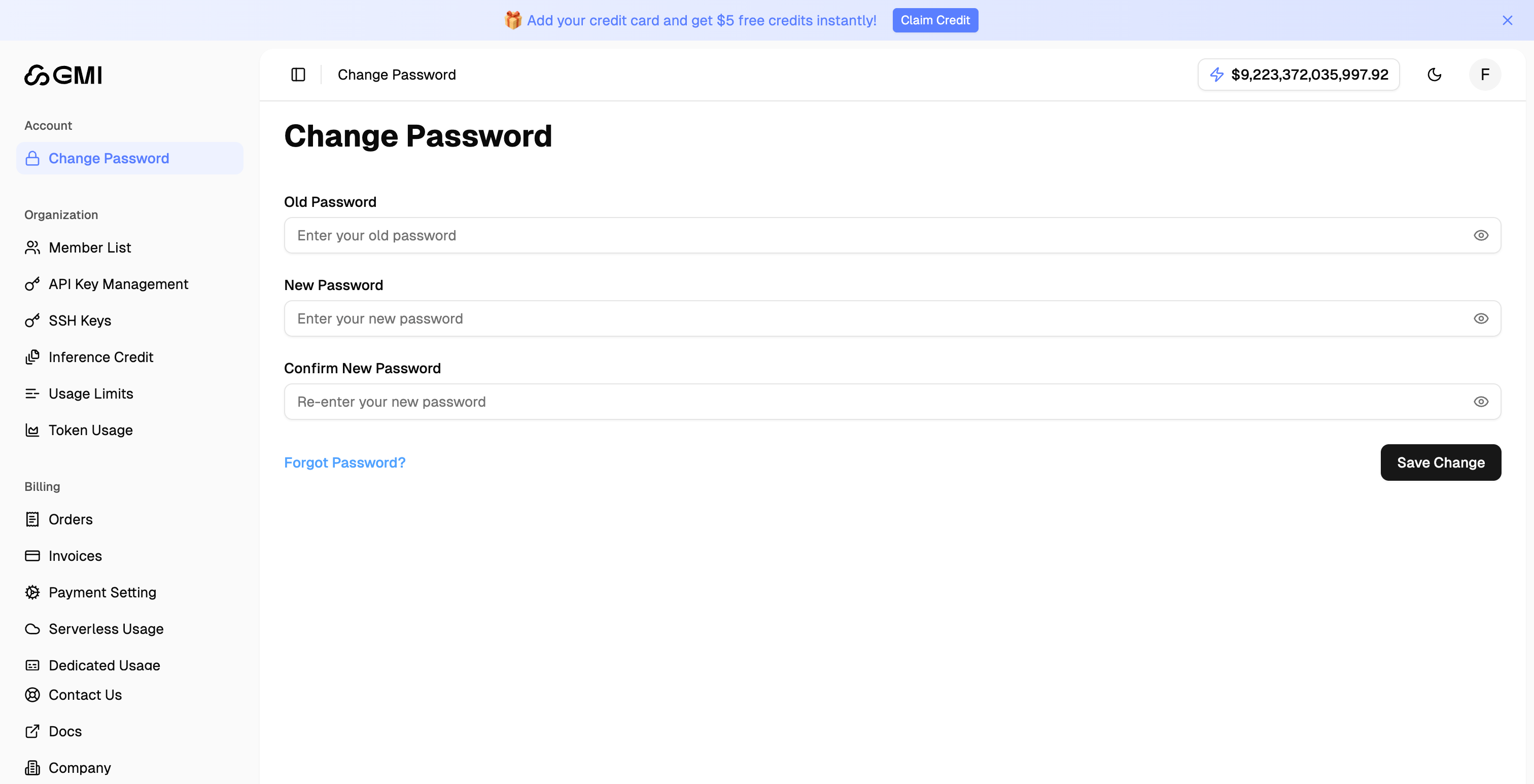Click the Claim Credit banner button
Image resolution: width=1534 pixels, height=784 pixels.
point(935,20)
